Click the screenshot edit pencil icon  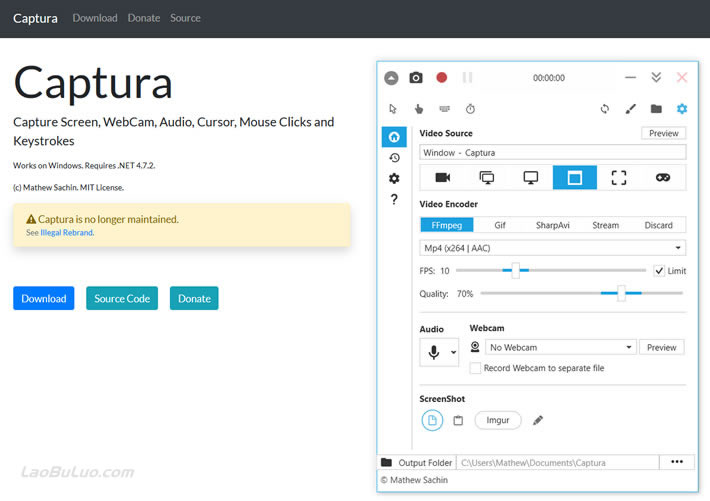pyautogui.click(x=537, y=420)
